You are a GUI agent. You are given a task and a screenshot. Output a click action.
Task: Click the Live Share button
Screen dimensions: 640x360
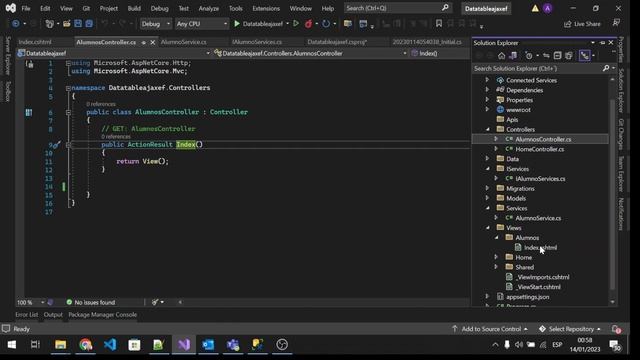coord(582,24)
